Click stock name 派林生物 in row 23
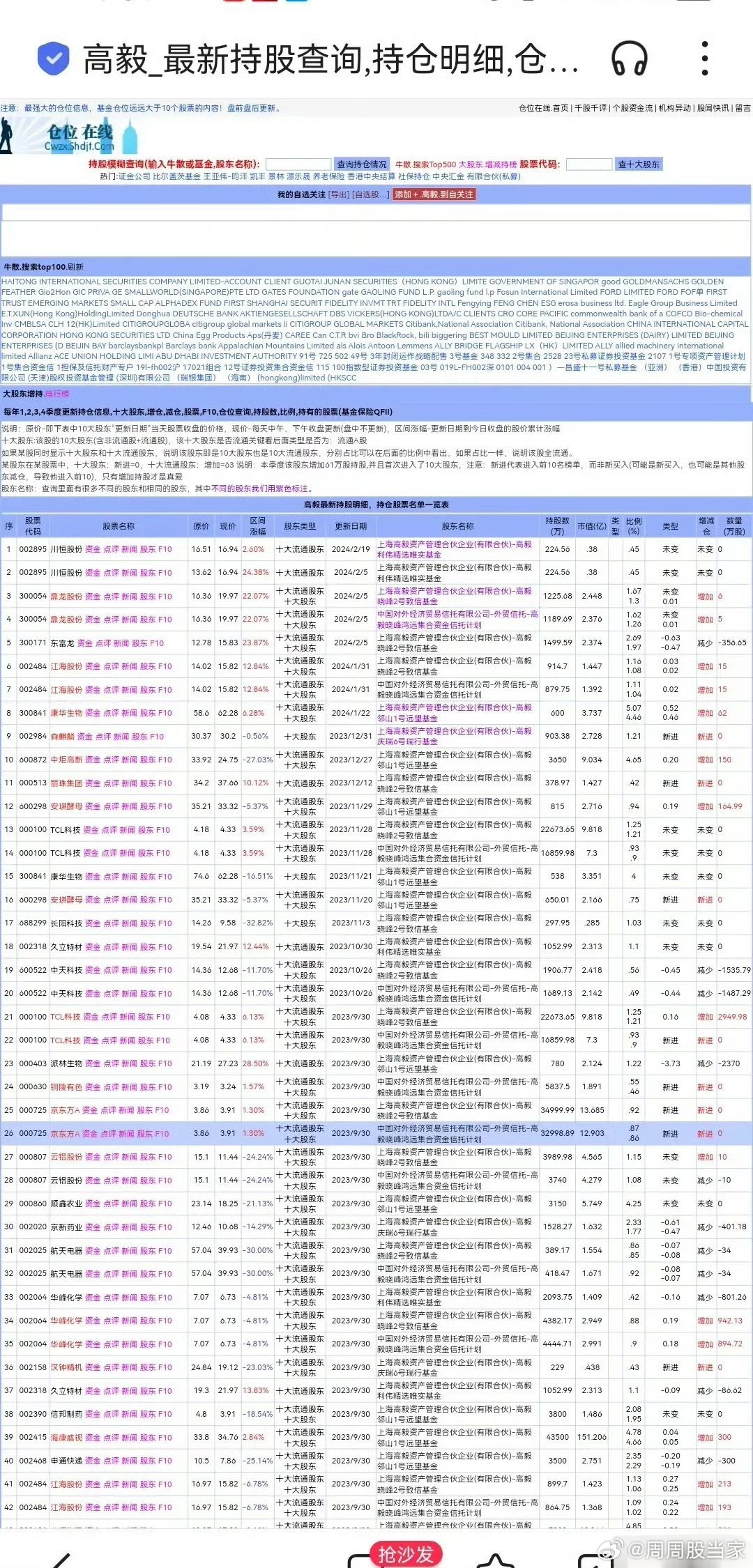The width and height of the screenshot is (753, 1568). (66, 1063)
